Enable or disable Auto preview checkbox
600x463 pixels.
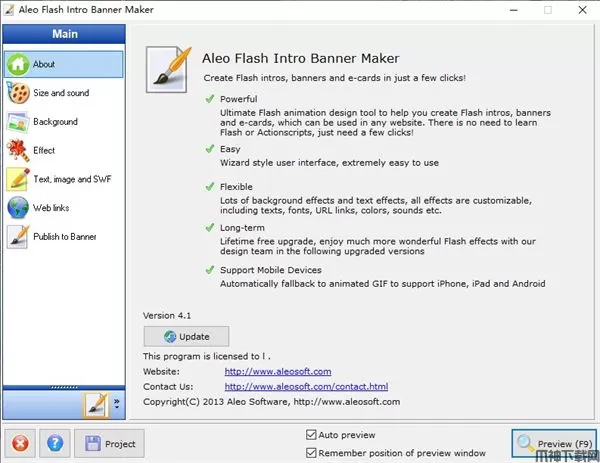(x=311, y=435)
